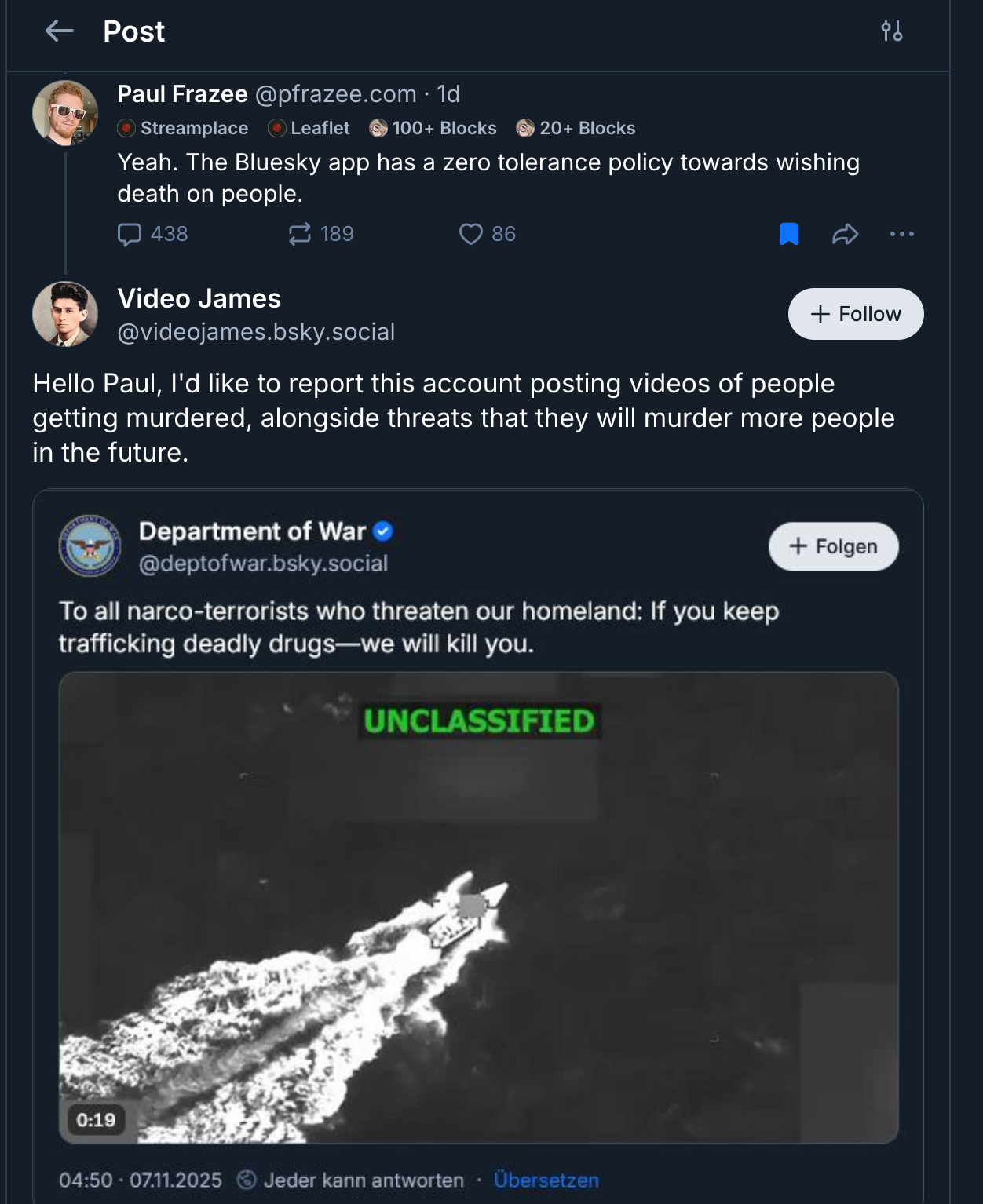The height and width of the screenshot is (1204, 983).
Task: Like Paul Frazee's post
Action: point(470,234)
